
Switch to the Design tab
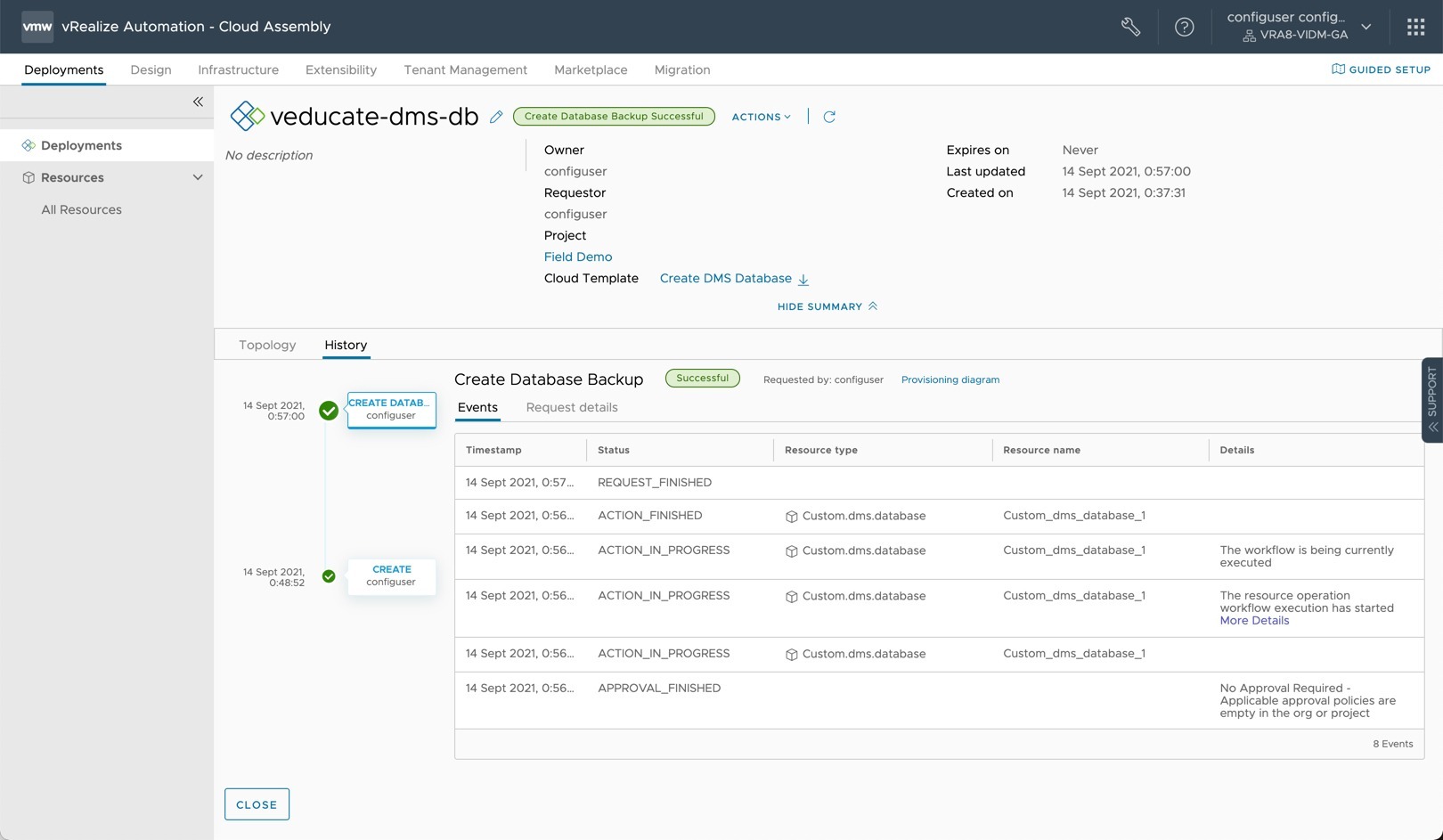(x=151, y=69)
